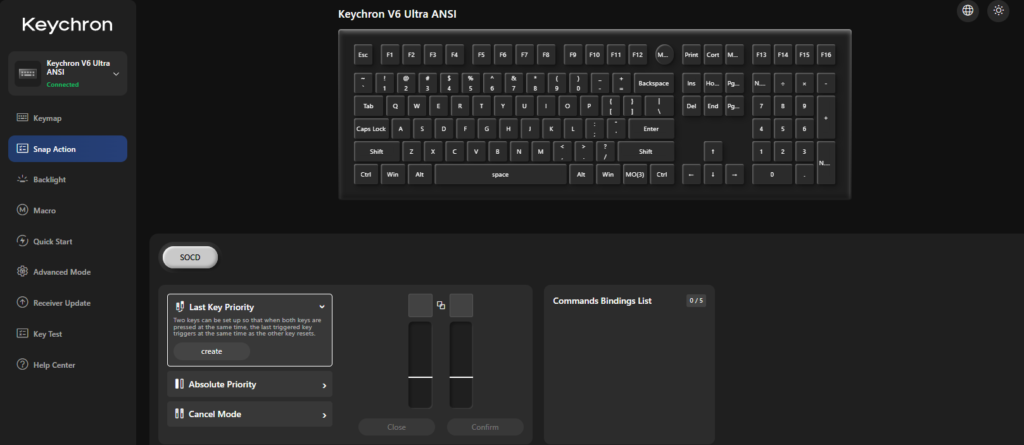
Task: Select the numpad divide key
Action: coord(783,84)
